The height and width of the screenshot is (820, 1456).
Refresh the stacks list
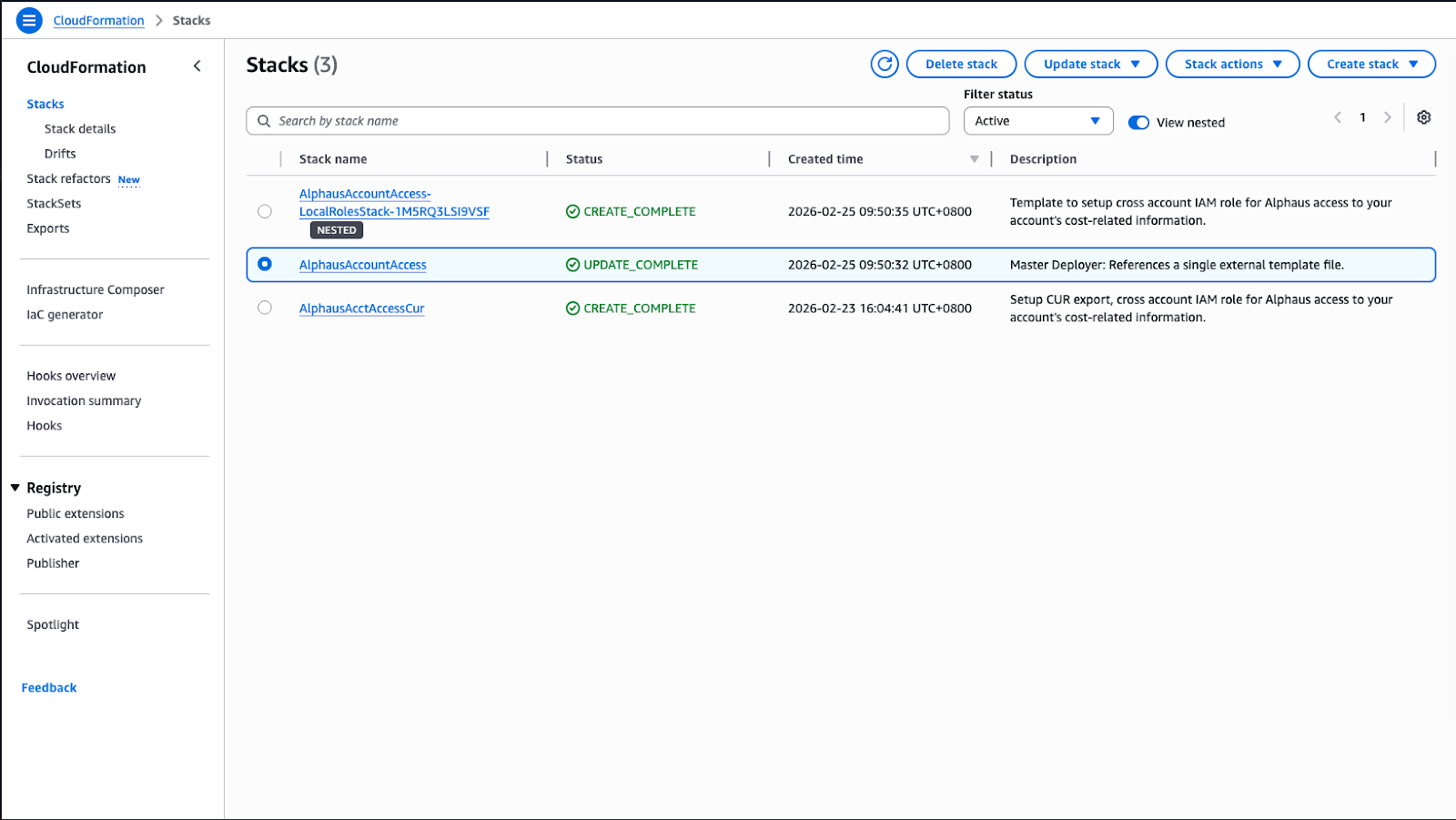pyautogui.click(x=885, y=64)
